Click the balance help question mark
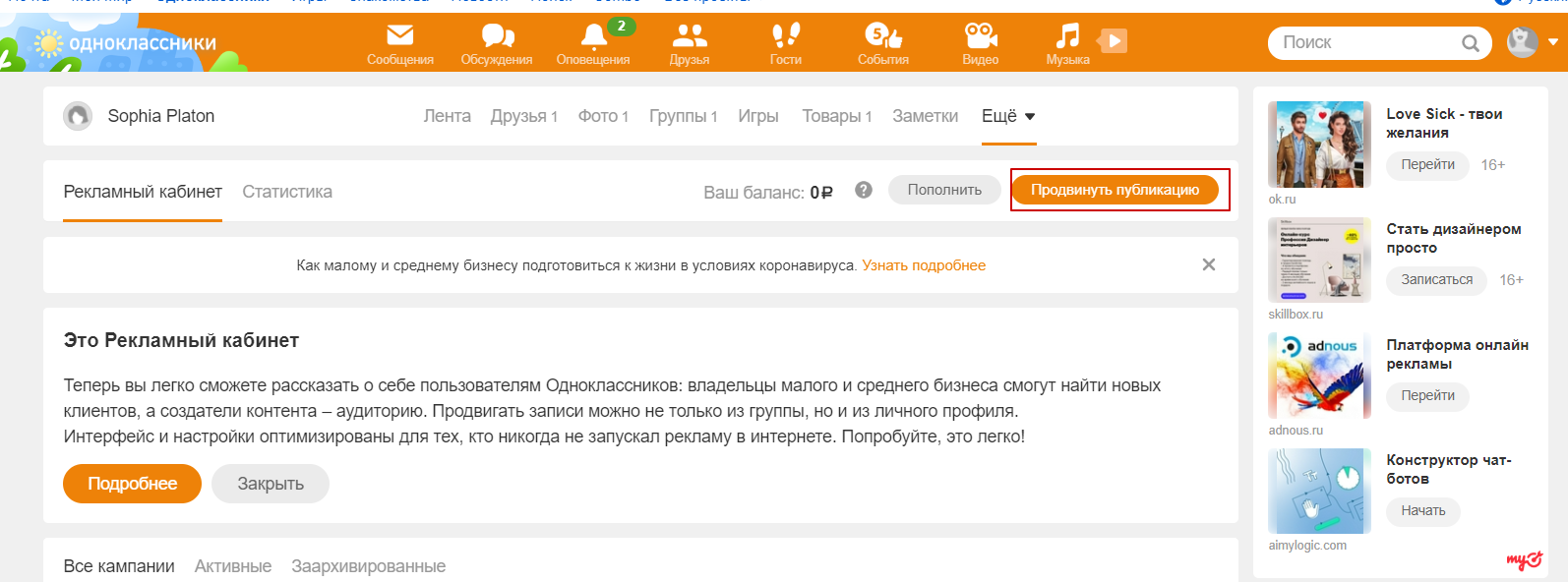Viewport: 1568px width, 582px height. [x=864, y=190]
